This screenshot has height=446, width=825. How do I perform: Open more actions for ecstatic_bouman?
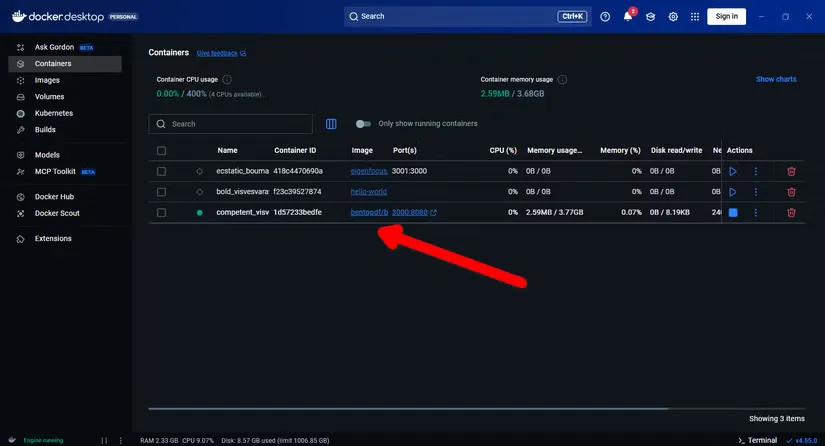(x=755, y=171)
